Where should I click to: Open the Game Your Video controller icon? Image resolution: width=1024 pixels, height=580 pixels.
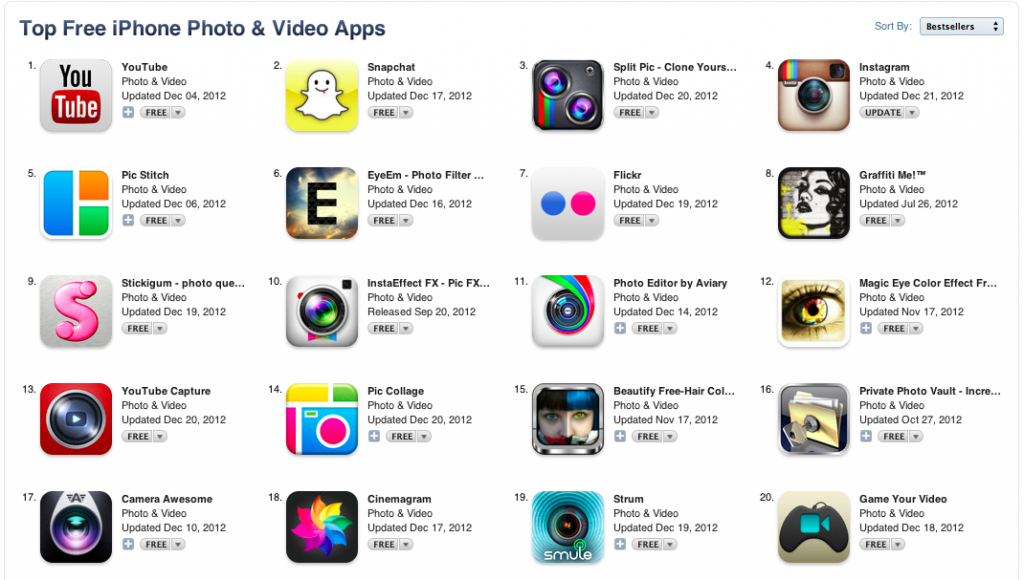[814, 527]
